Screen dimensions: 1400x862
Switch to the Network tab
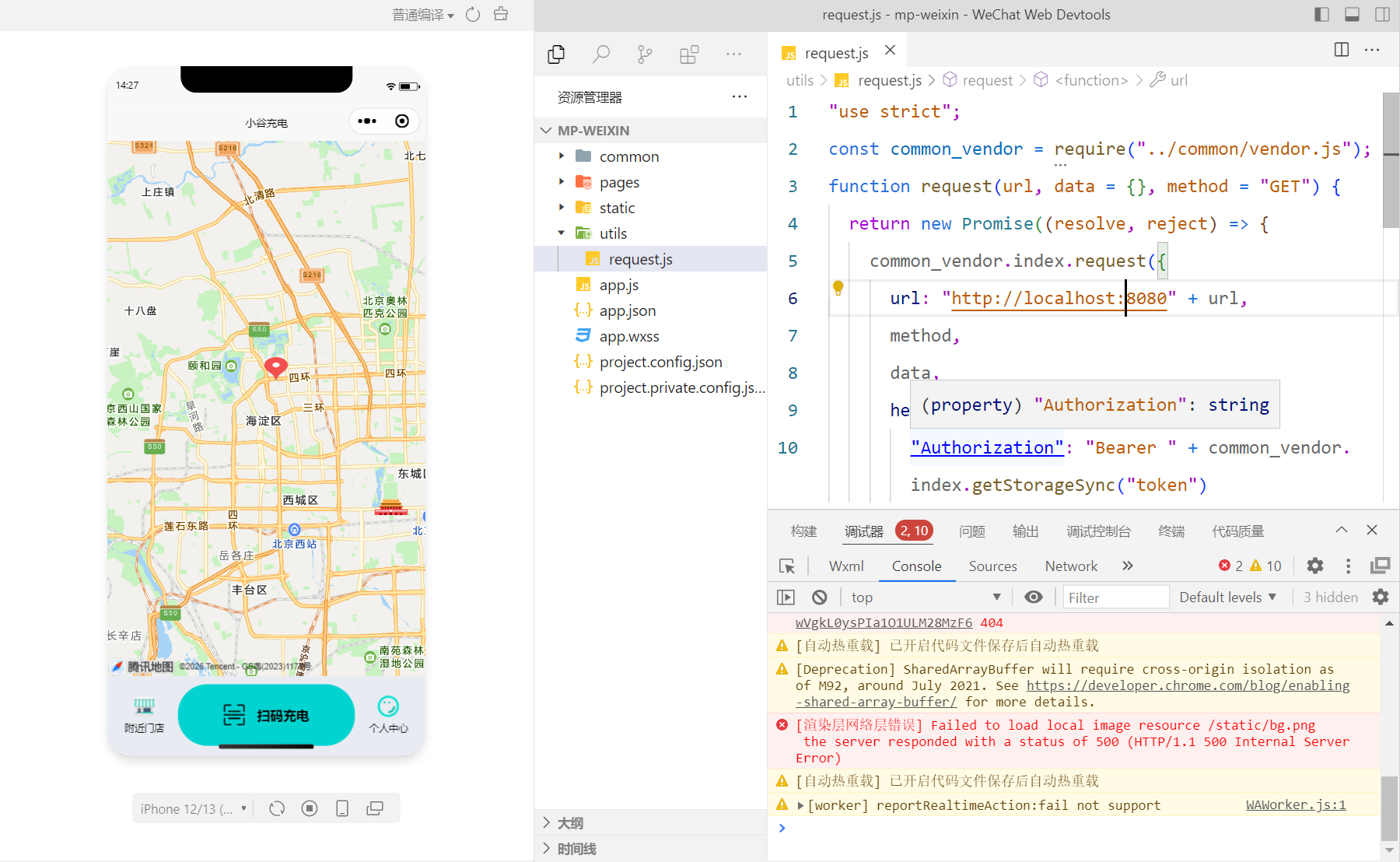(1072, 566)
